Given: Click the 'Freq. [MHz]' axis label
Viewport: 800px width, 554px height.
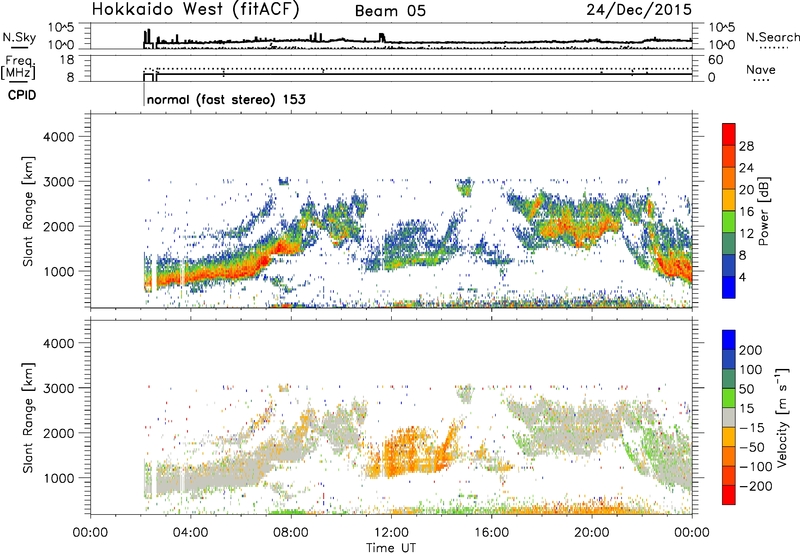Looking at the screenshot, I should (x=18, y=68).
